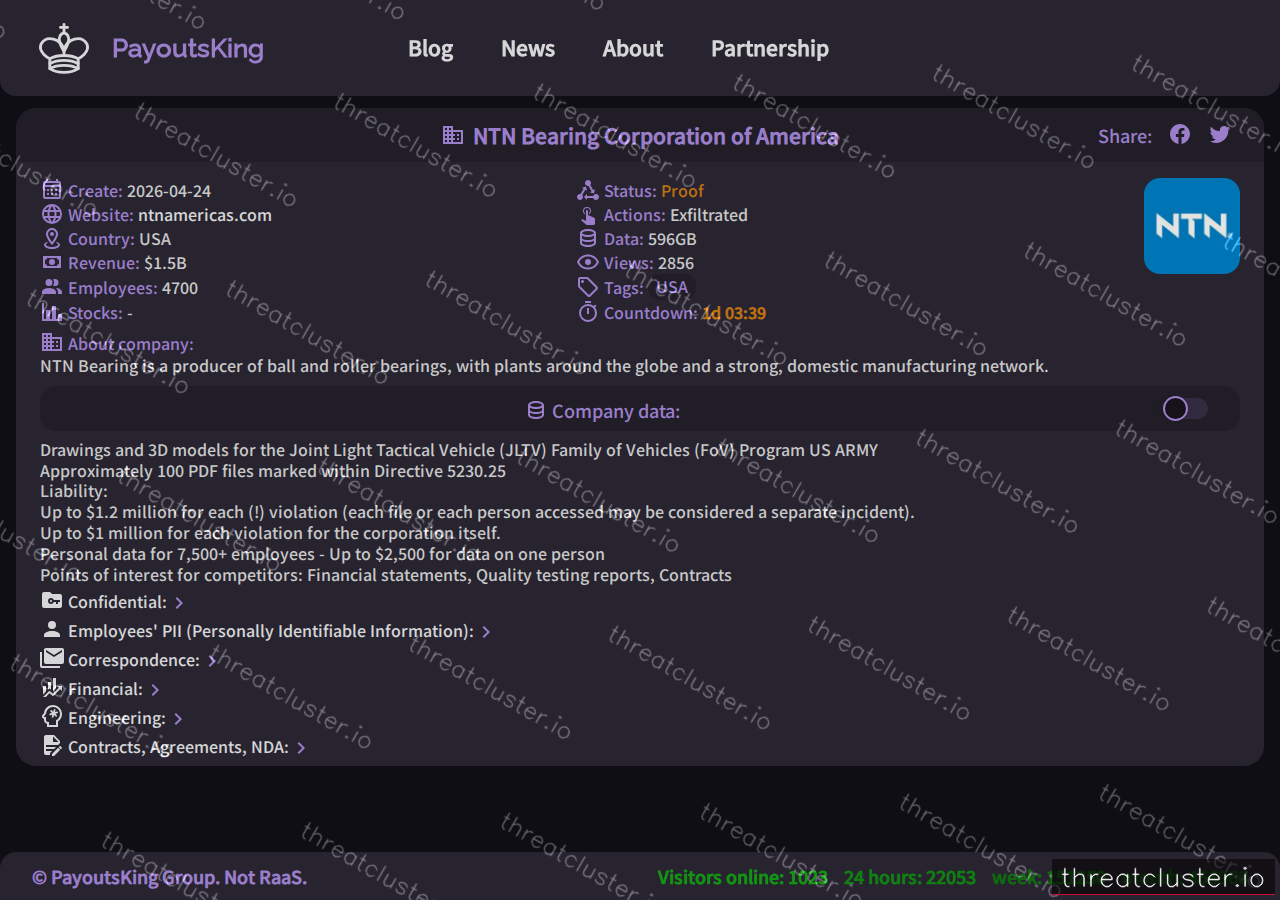Click the $1.5B revenue value

(x=165, y=264)
